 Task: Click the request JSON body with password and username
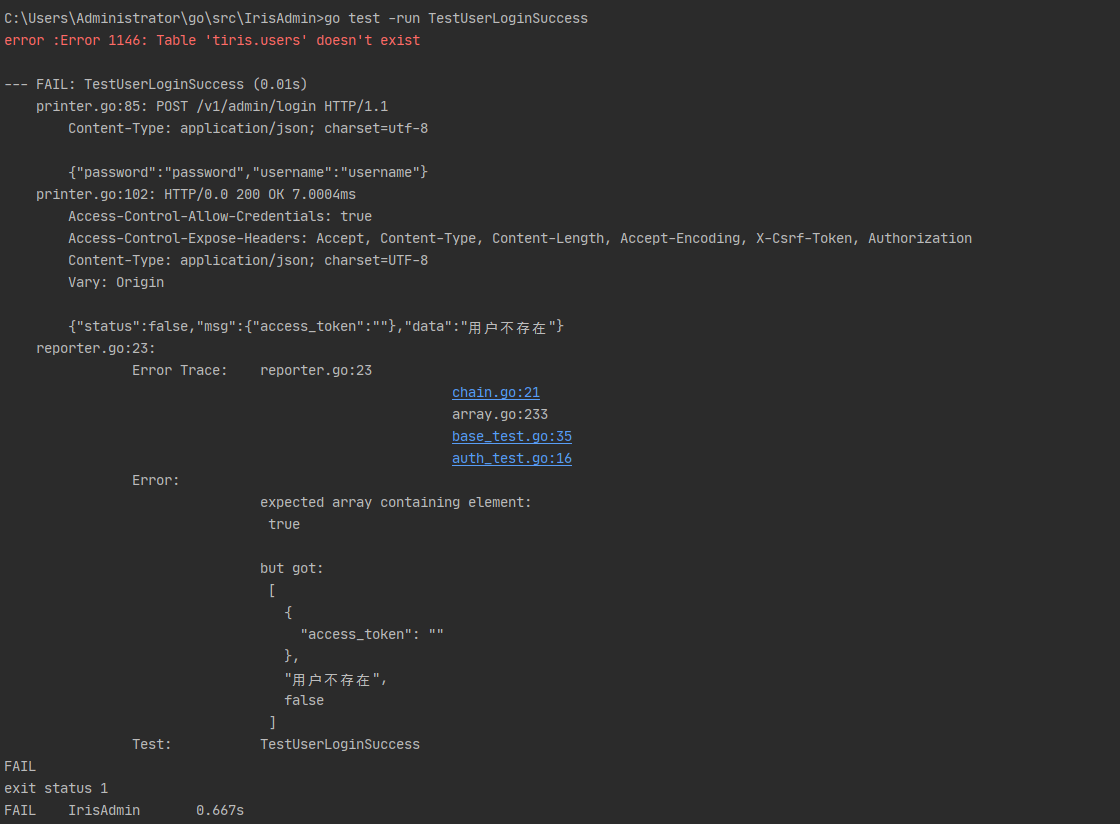248,172
